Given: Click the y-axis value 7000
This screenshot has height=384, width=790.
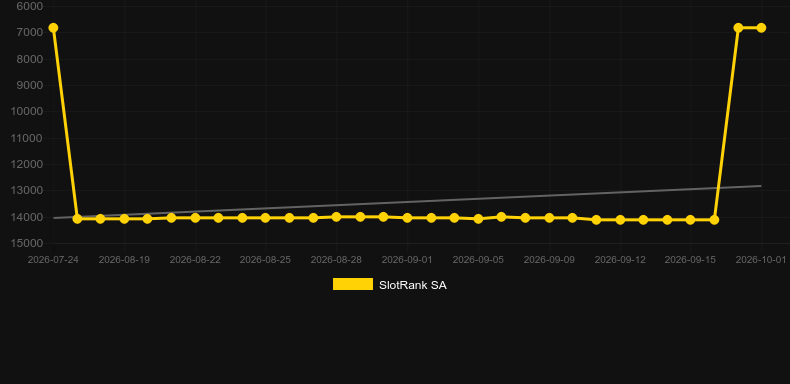Looking at the screenshot, I should coord(30,32).
